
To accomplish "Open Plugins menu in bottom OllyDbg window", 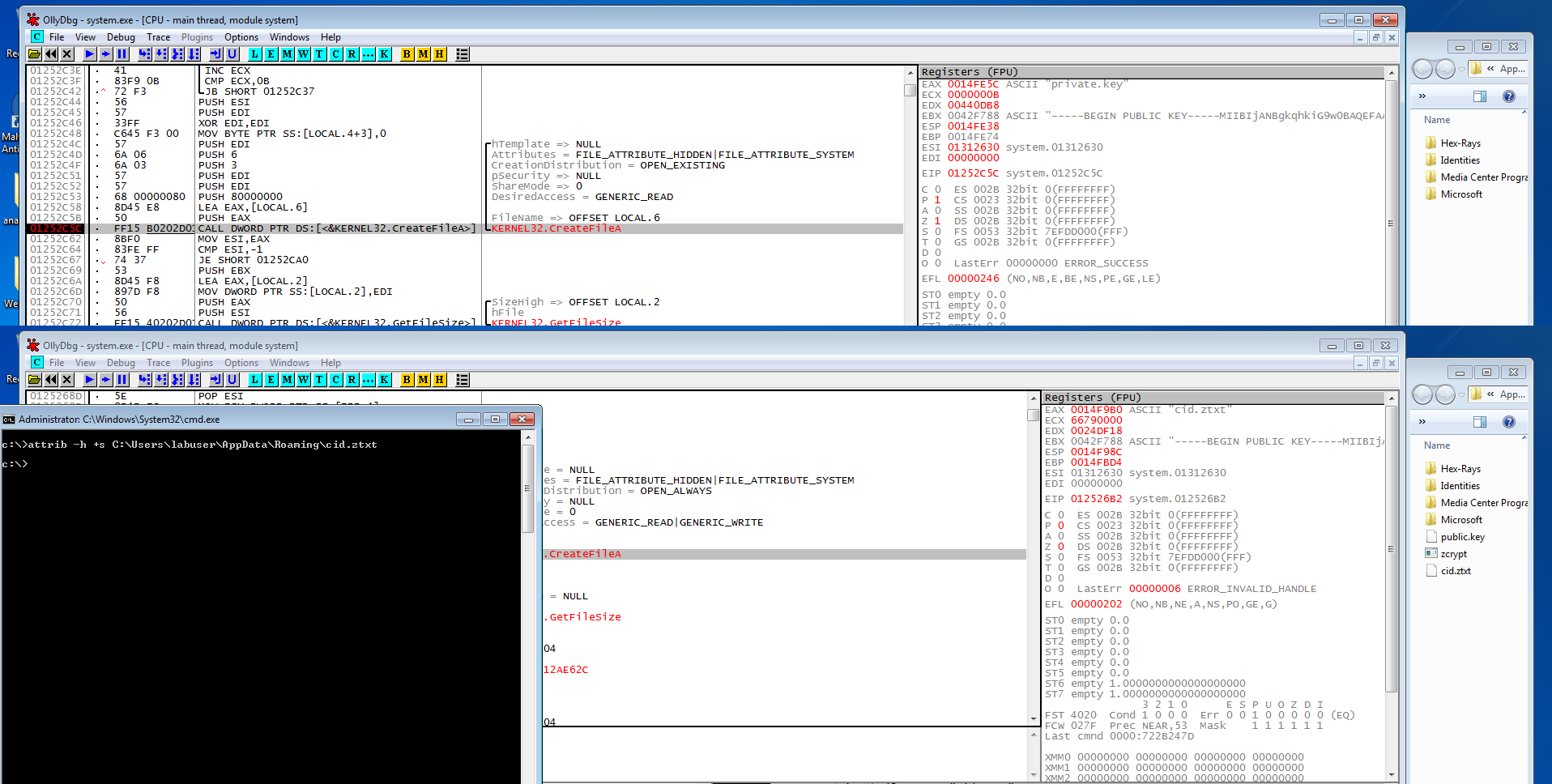I will (197, 363).
